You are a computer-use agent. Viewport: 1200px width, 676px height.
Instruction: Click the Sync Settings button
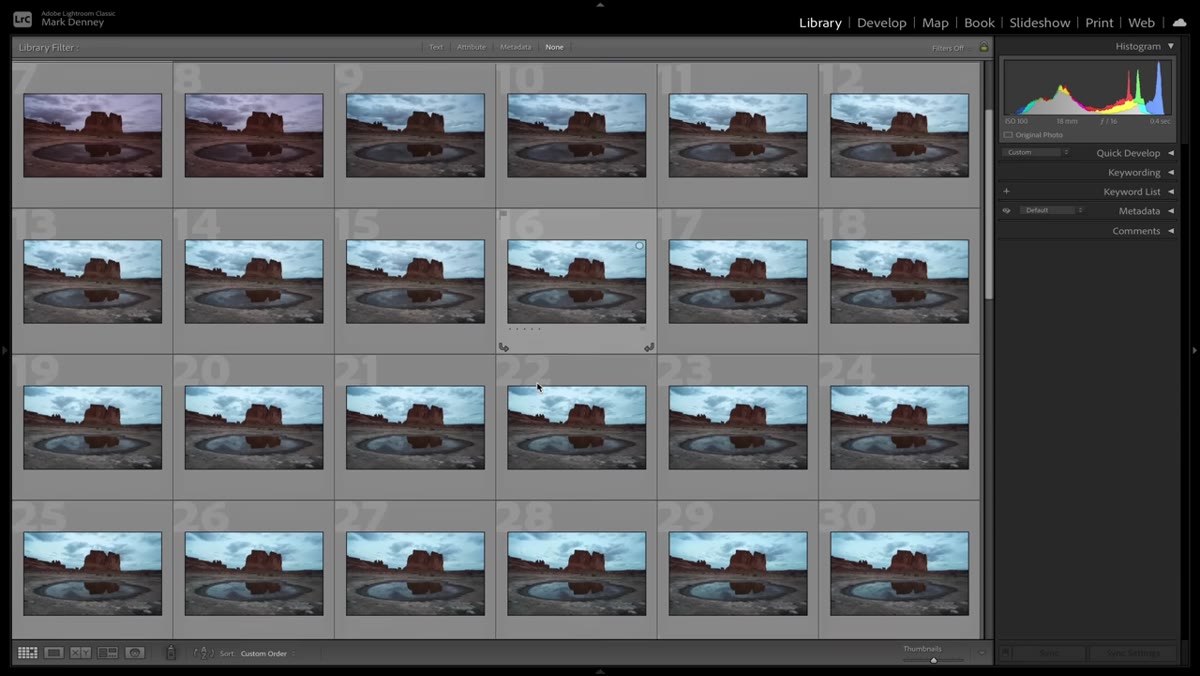click(1133, 653)
